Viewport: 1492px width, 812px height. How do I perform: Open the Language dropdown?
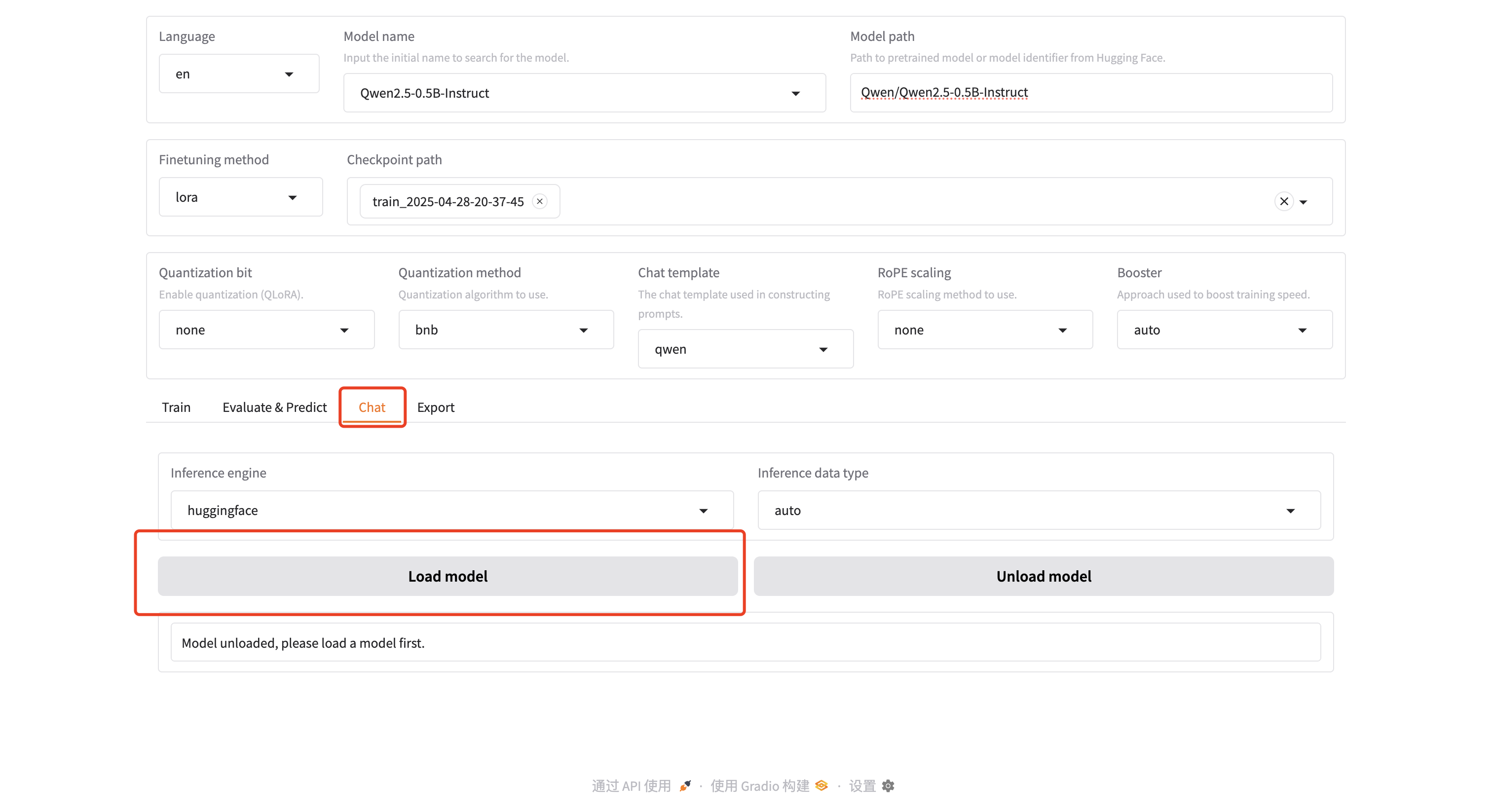(x=239, y=74)
